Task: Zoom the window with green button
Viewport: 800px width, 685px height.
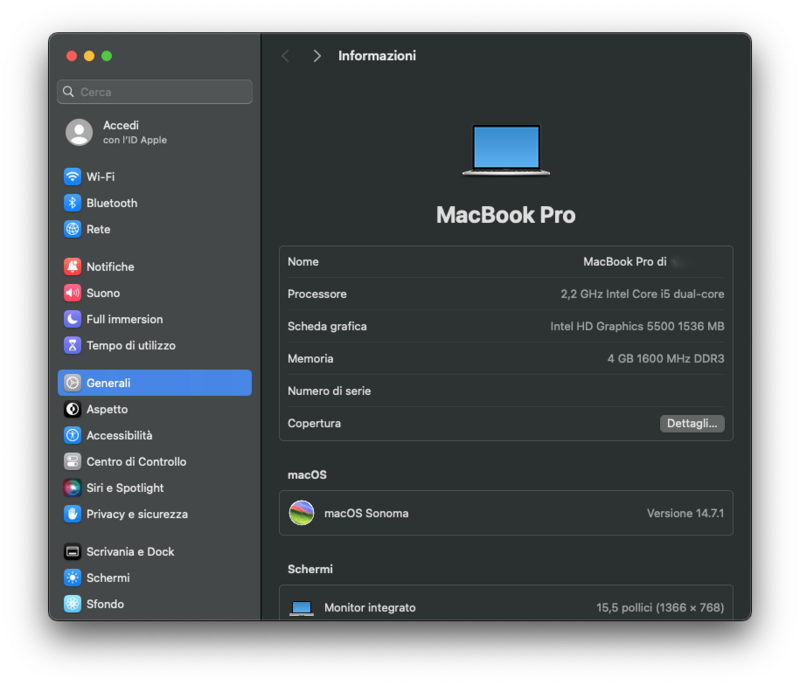Action: click(x=107, y=56)
